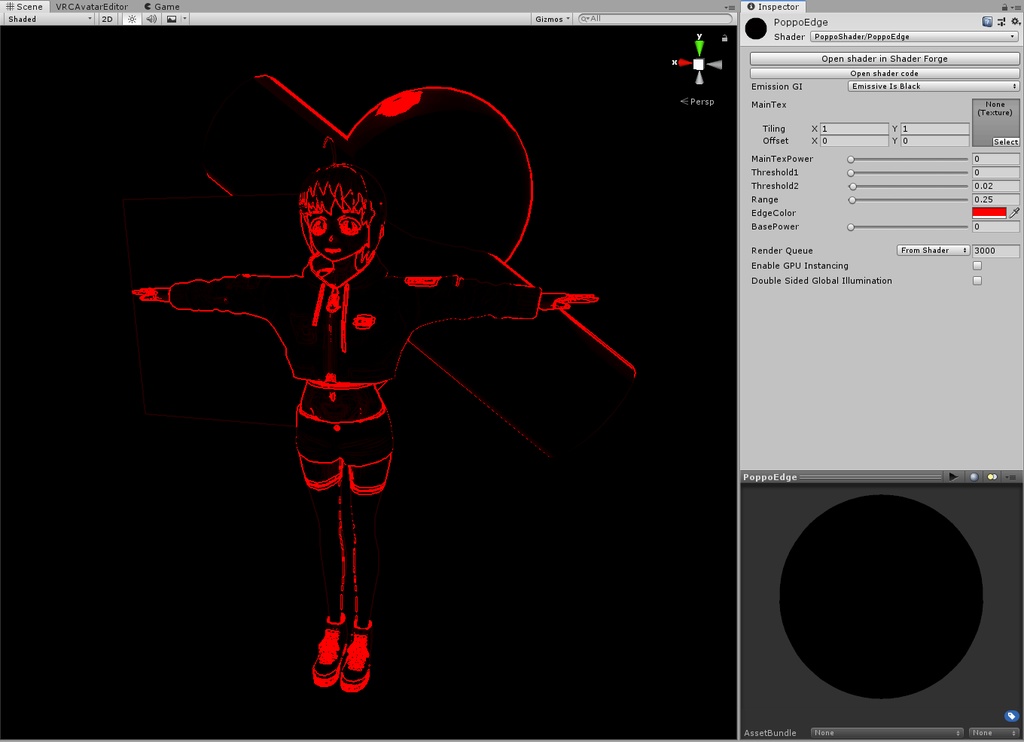
Task: Change preview mesh sphere icon
Action: point(974,477)
